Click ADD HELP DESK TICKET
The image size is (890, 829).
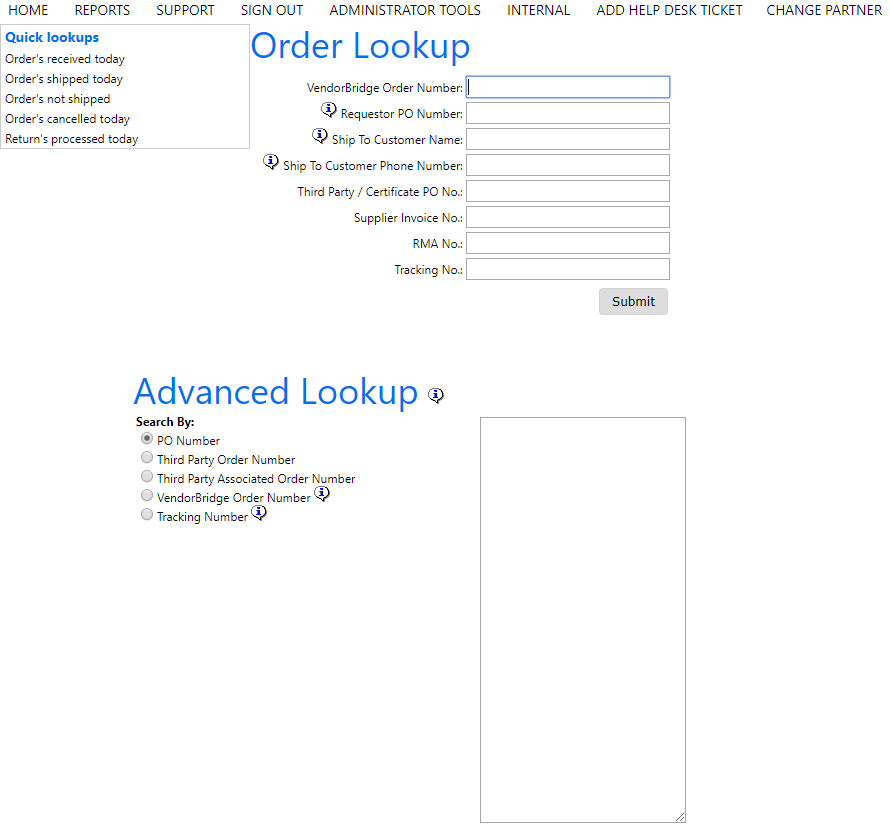click(x=669, y=10)
